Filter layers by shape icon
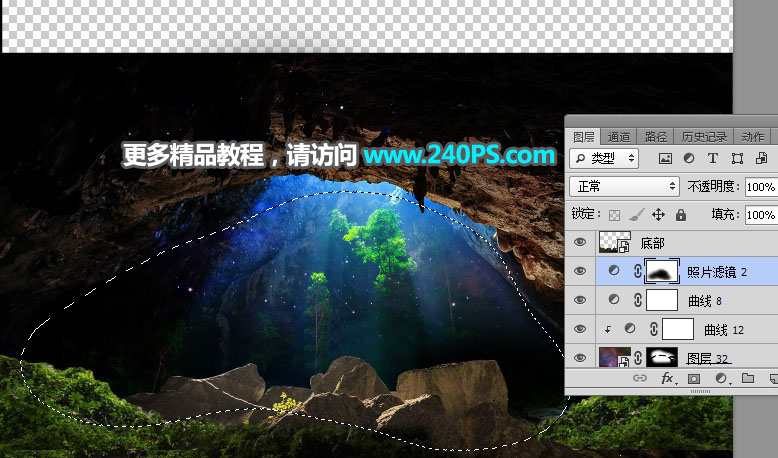778x458 pixels. click(737, 158)
